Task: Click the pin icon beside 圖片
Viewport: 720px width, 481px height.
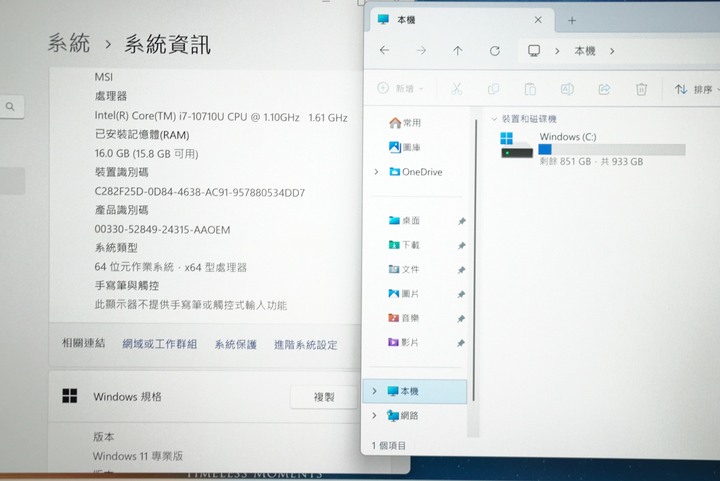Action: pyautogui.click(x=461, y=294)
